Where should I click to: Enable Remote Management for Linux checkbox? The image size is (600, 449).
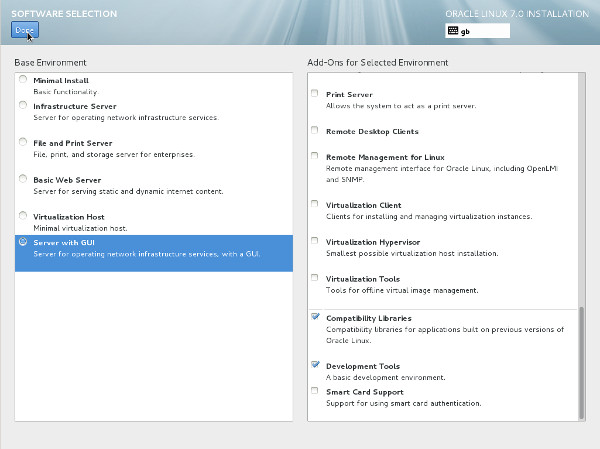coord(315,156)
